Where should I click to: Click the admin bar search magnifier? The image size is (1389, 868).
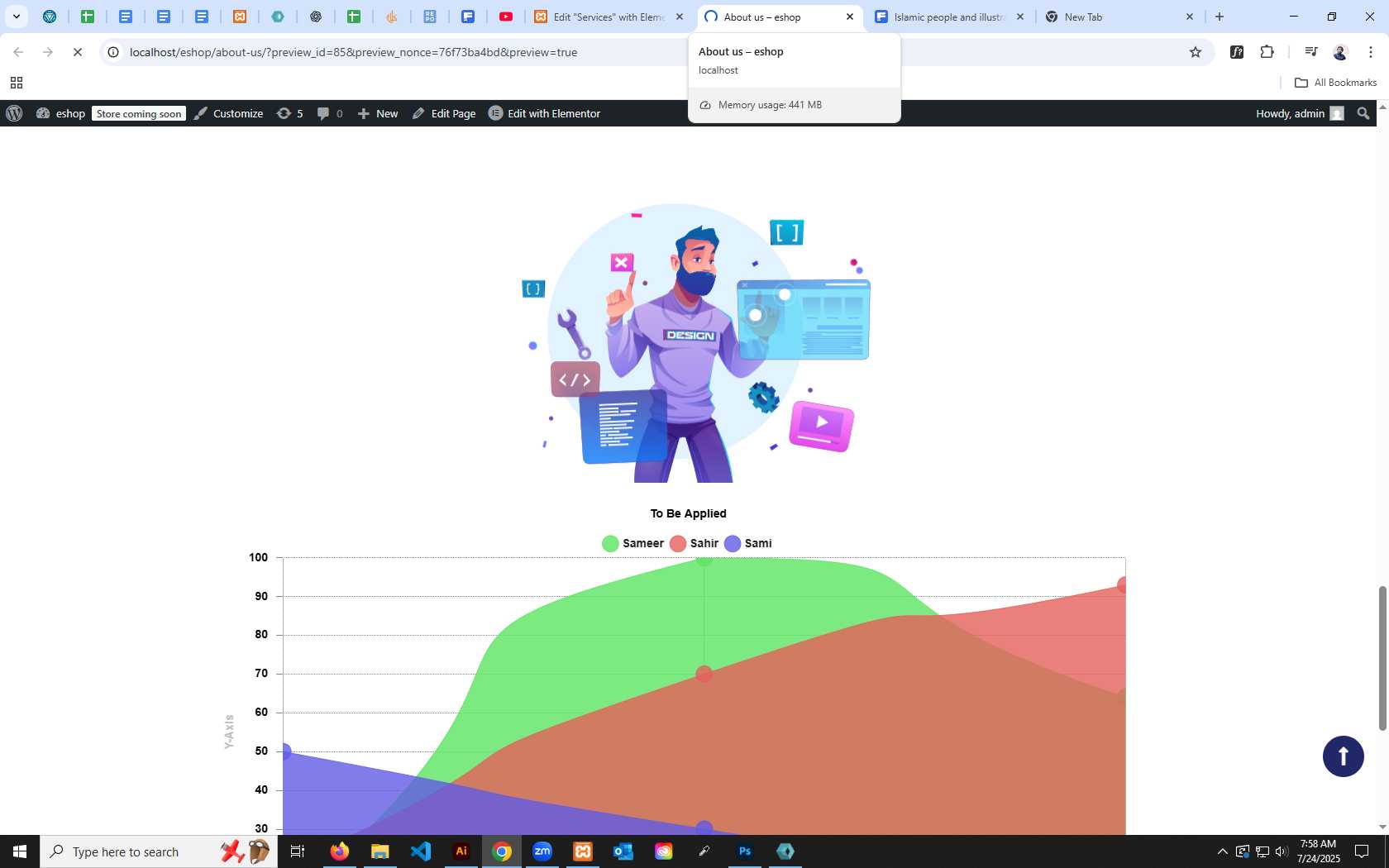point(1363,113)
